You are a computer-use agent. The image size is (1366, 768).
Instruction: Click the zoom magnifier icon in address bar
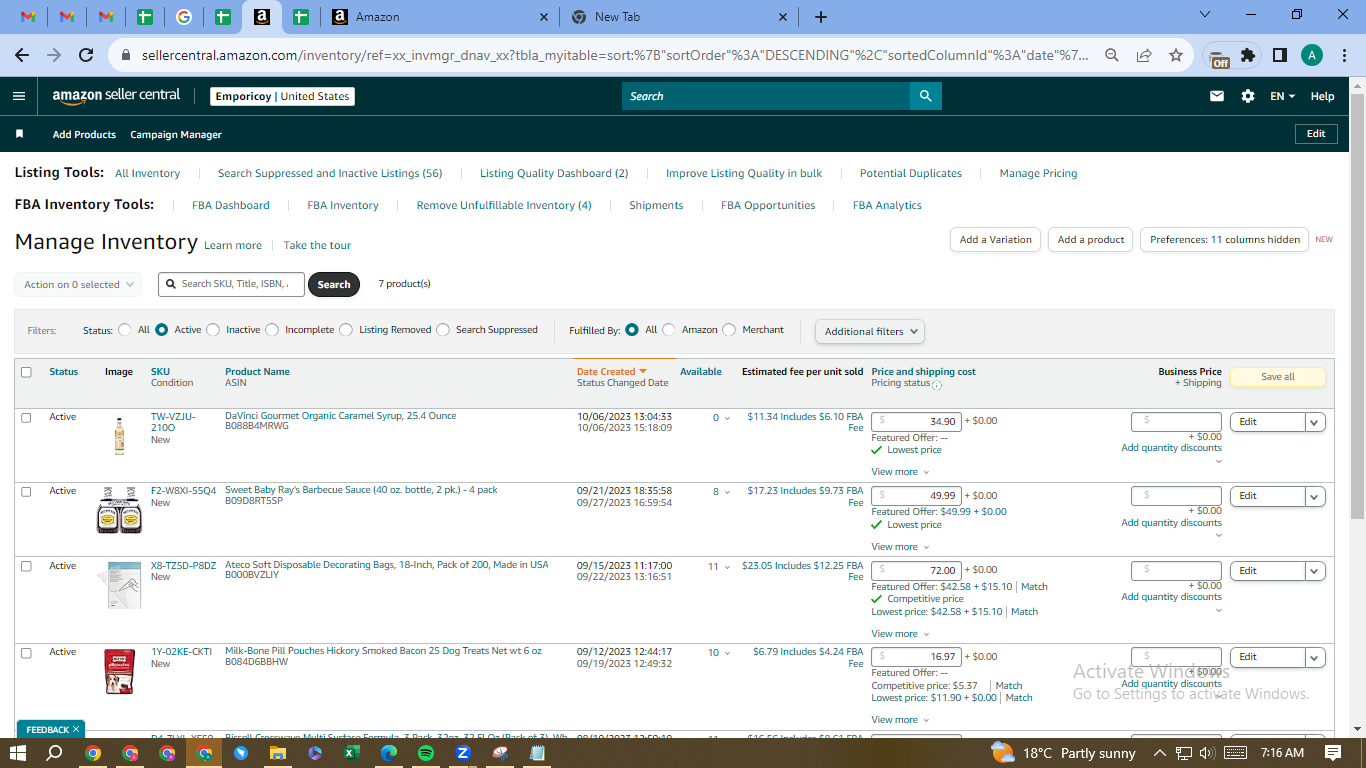pos(1112,56)
